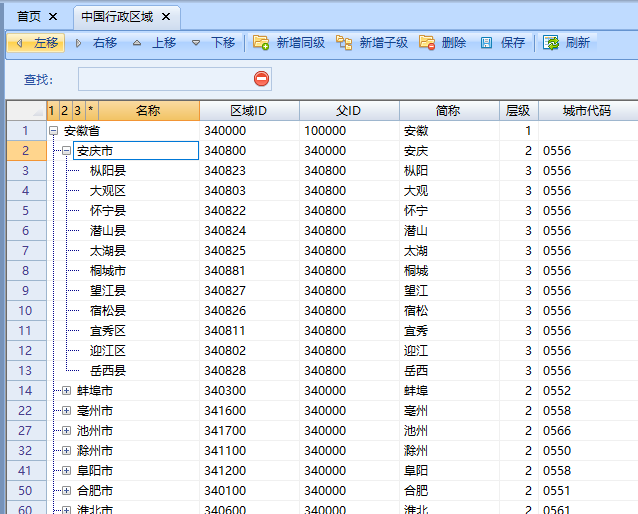The image size is (638, 514).
Task: Click the 0552 city code cell
Action: tap(588, 391)
